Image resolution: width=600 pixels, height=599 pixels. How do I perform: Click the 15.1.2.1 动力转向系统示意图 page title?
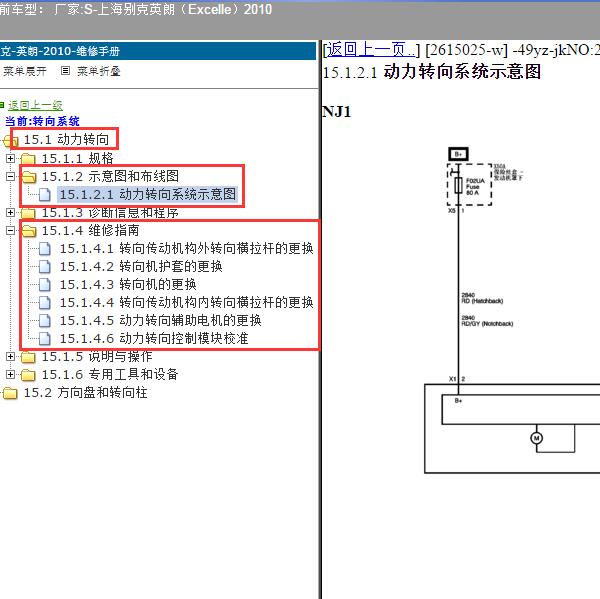(x=432, y=72)
